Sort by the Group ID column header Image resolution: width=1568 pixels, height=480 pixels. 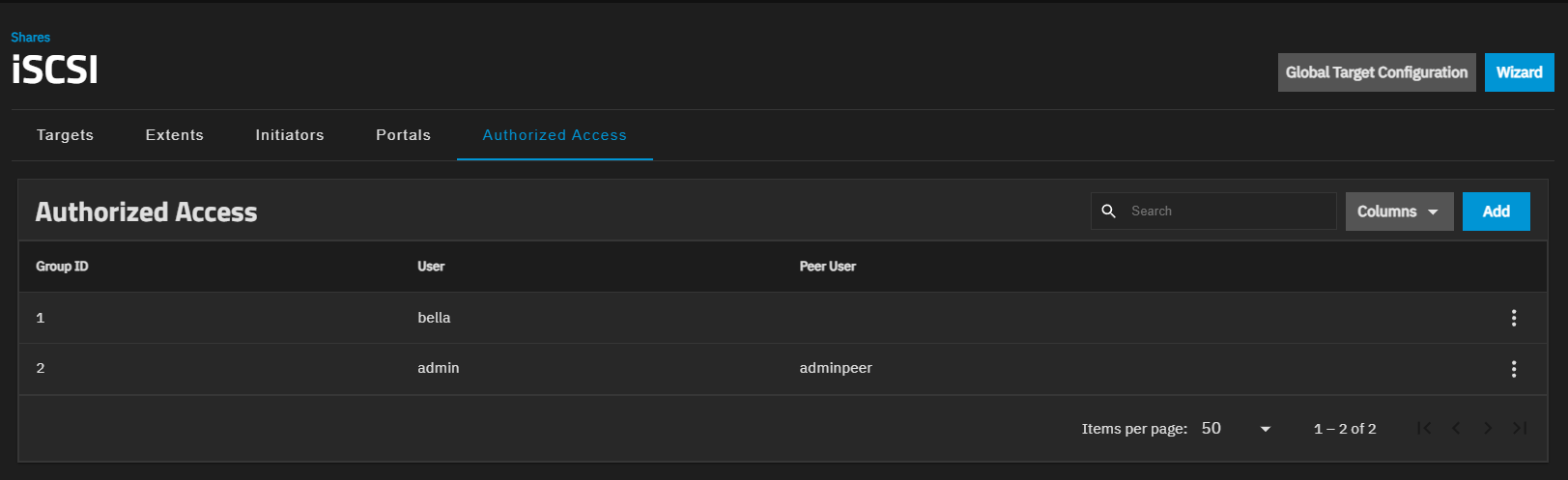pyautogui.click(x=62, y=267)
